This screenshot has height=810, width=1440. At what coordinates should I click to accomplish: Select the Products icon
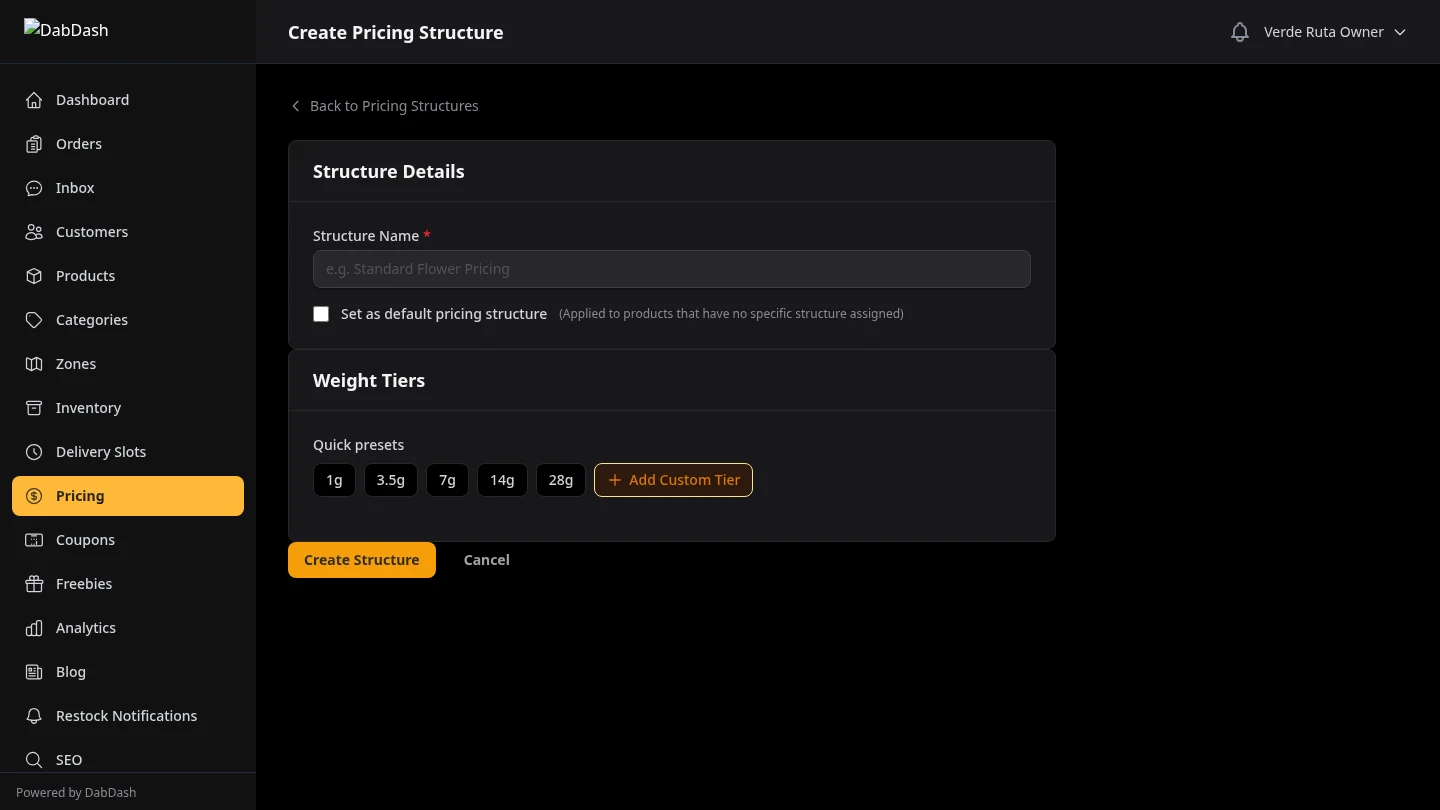click(33, 276)
